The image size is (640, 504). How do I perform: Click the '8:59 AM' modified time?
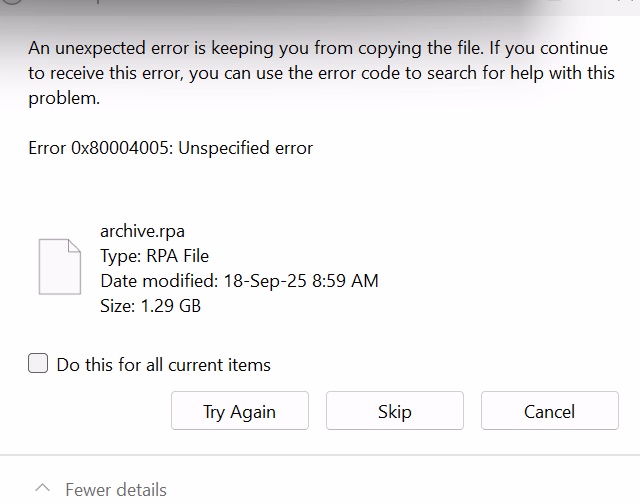click(x=345, y=281)
